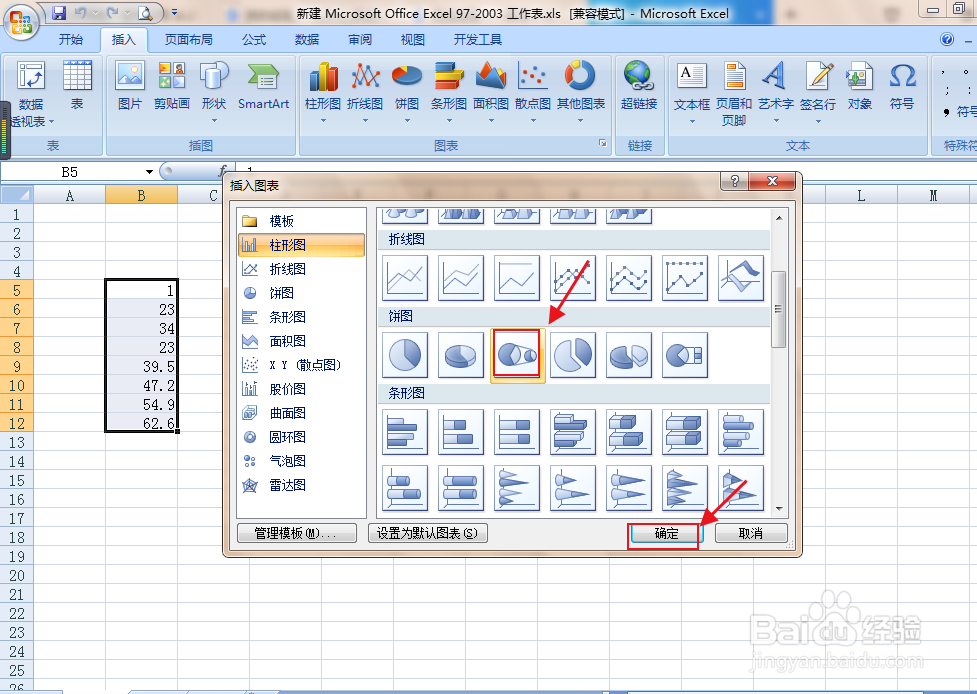Select 柱形图 in the chart category list
The image size is (977, 694).
click(302, 245)
